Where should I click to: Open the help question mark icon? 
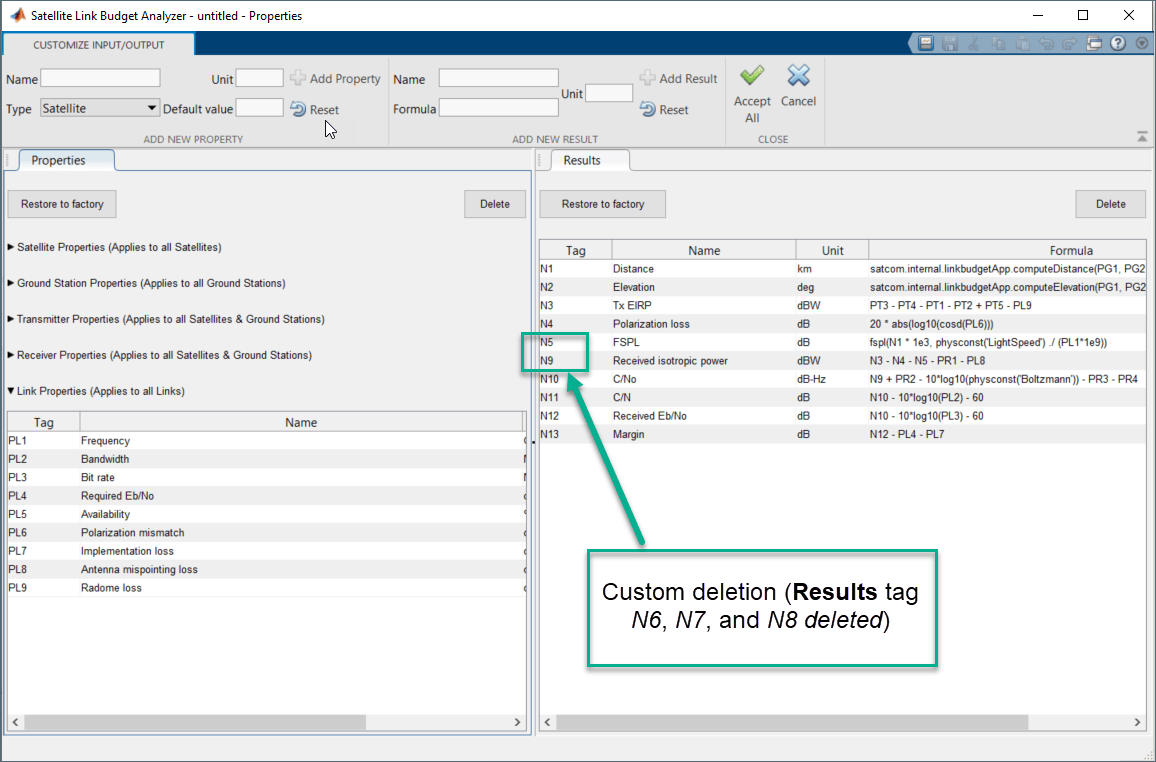point(1118,43)
